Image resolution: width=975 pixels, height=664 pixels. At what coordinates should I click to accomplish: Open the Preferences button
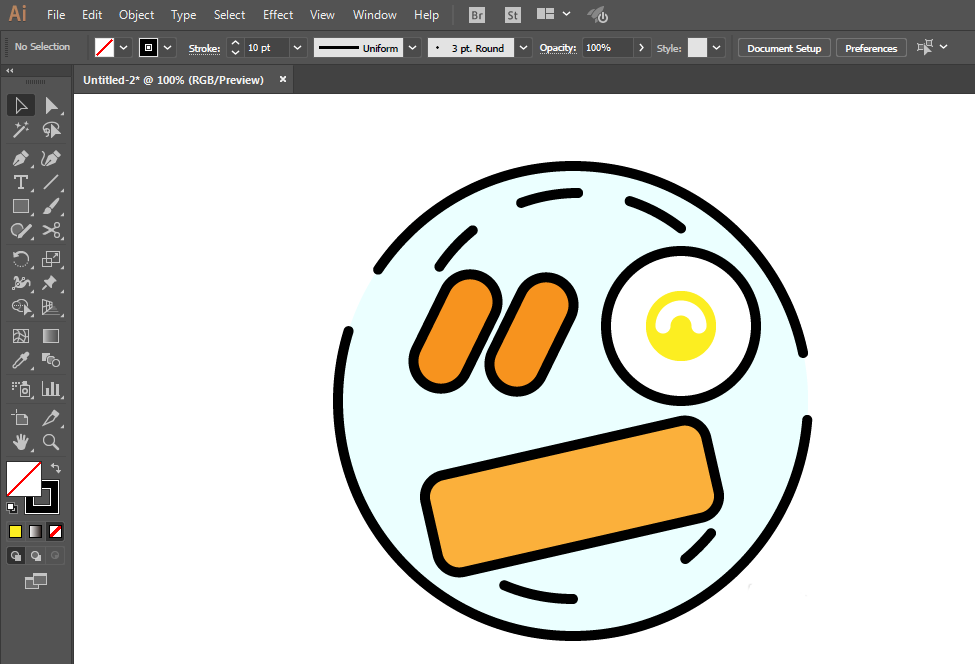coord(871,48)
